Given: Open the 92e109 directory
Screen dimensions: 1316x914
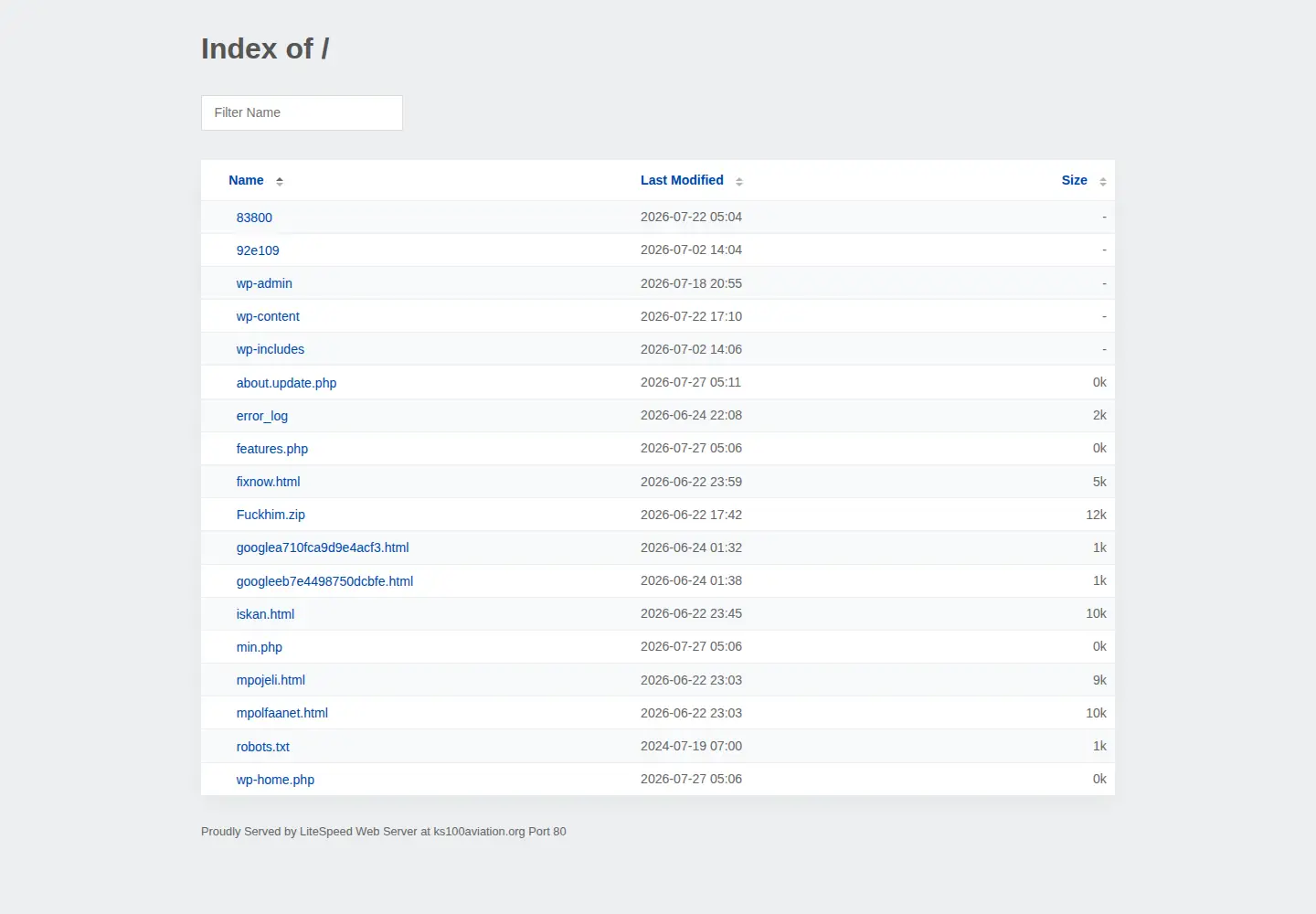Looking at the screenshot, I should (x=258, y=250).
